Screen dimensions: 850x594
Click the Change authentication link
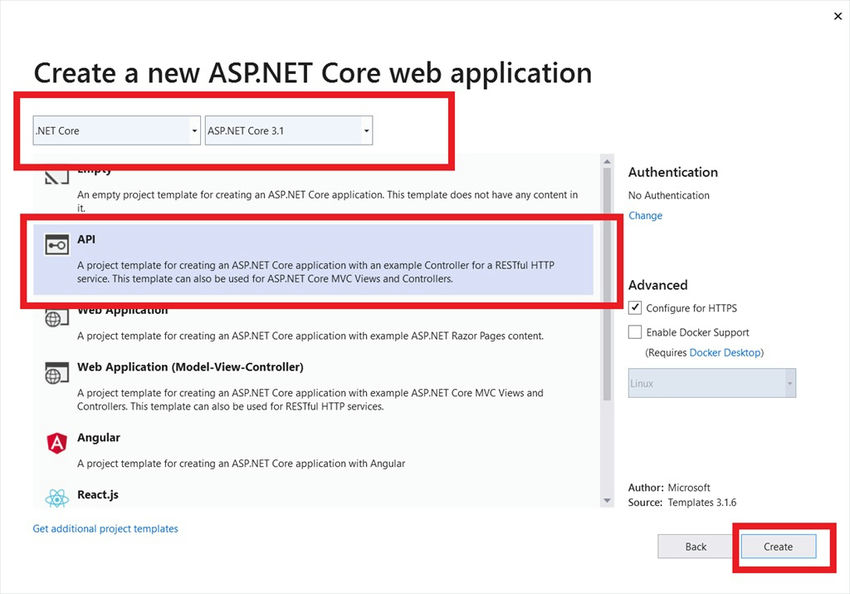pos(645,215)
